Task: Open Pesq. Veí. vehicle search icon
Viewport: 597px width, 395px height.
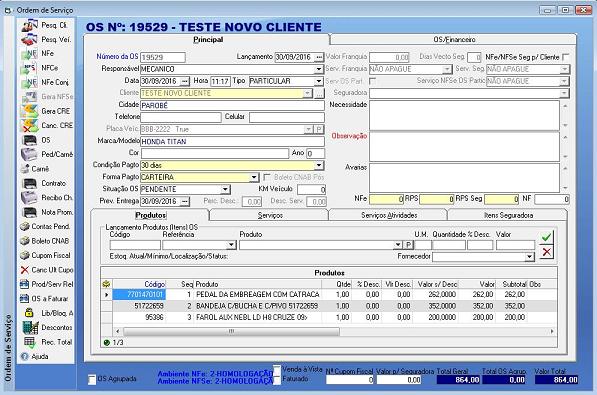Action: 29,39
